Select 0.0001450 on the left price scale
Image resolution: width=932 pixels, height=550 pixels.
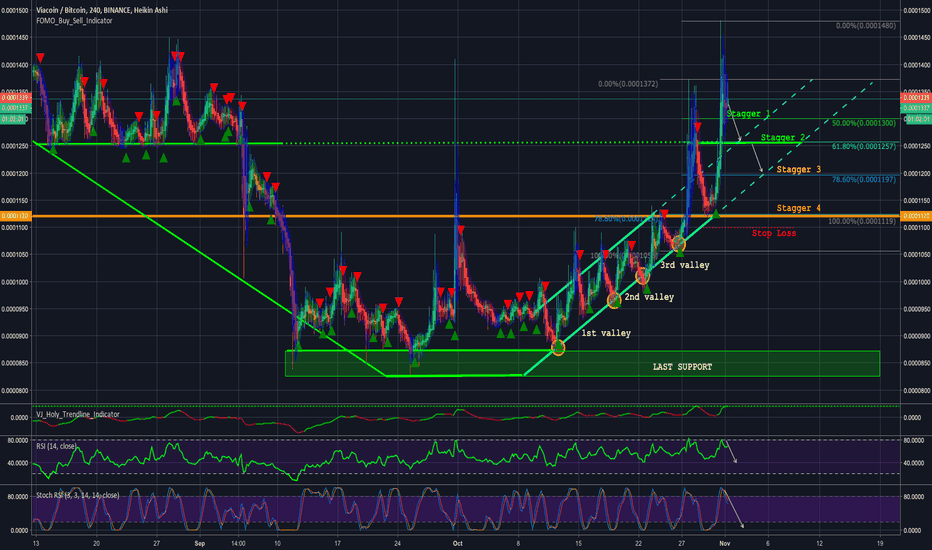click(x=15, y=37)
